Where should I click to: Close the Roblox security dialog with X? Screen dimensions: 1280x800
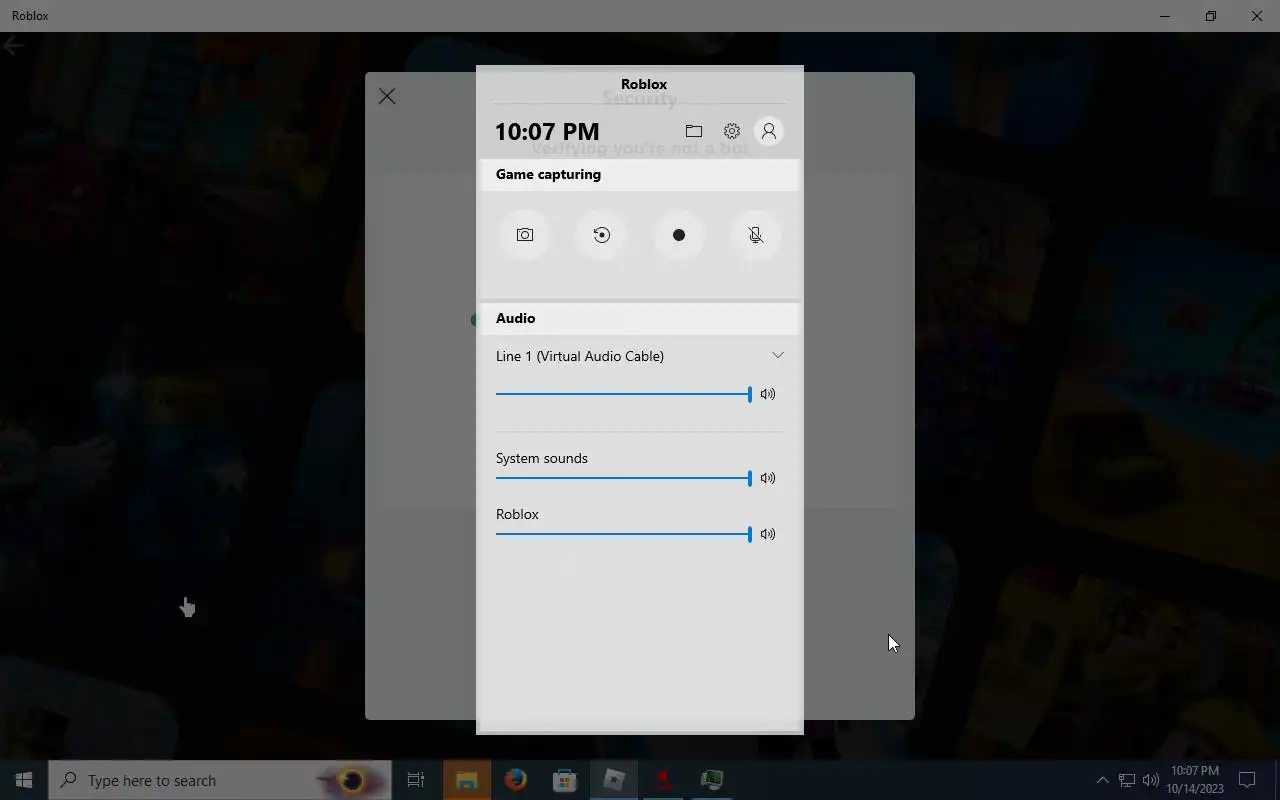[387, 96]
